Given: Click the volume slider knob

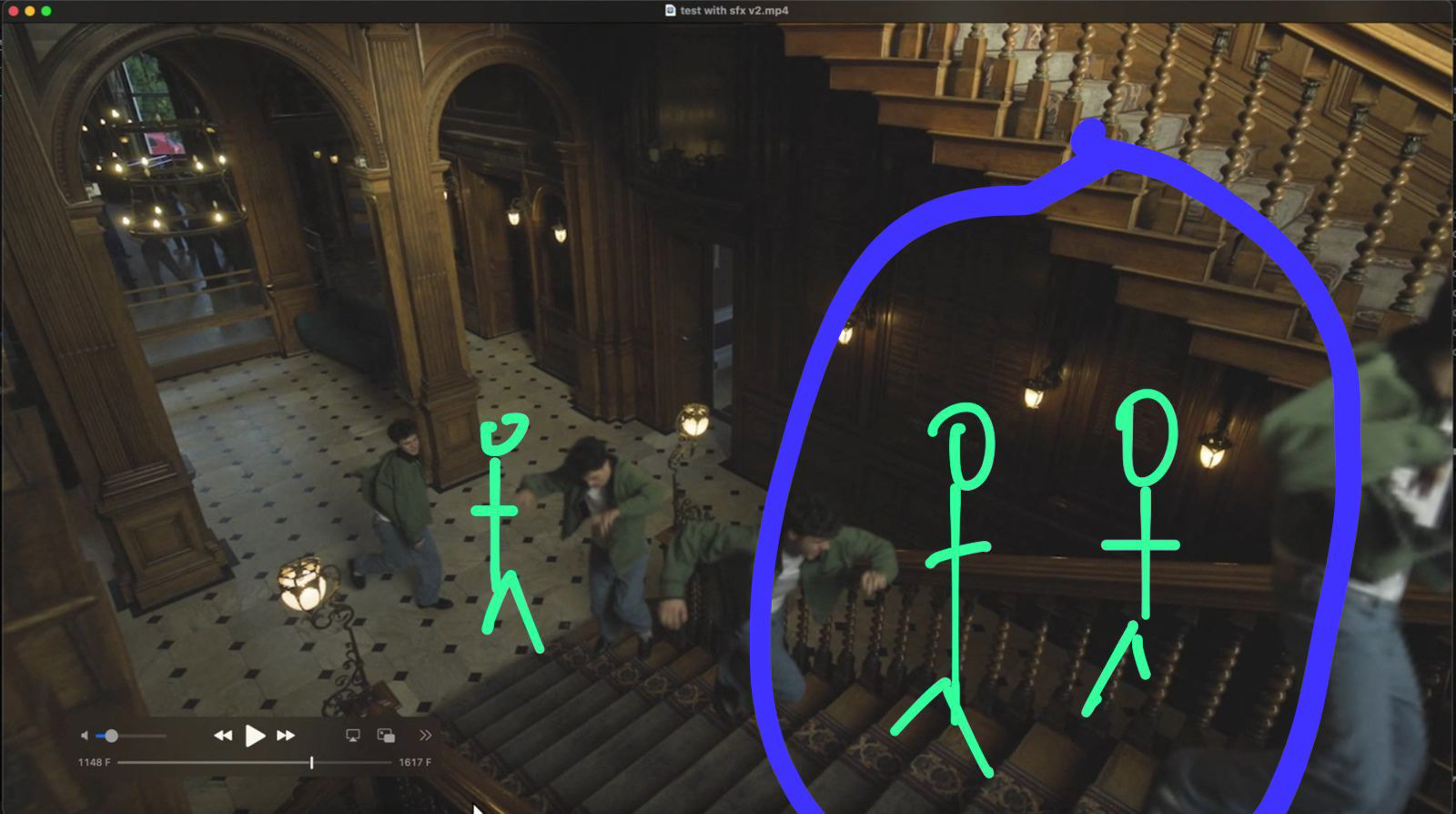Looking at the screenshot, I should coord(111,736).
